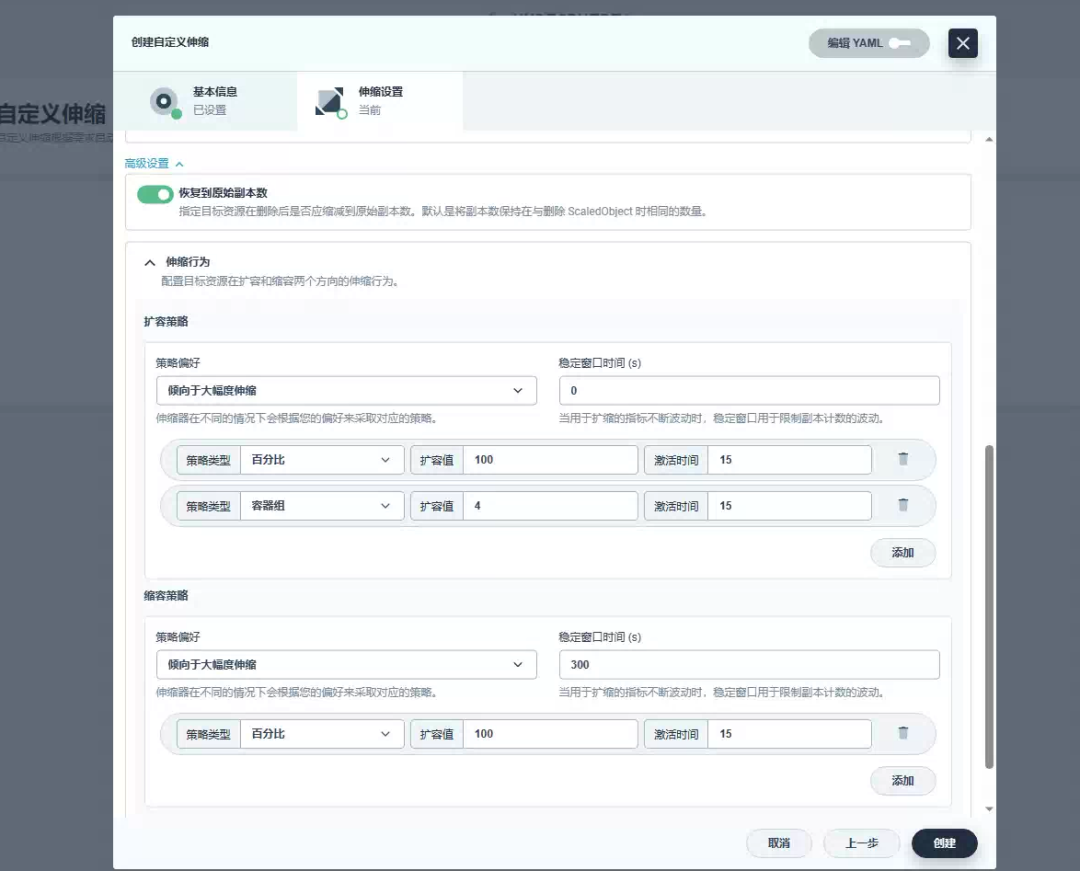
Task: Click the 基本信息 step icon
Action: [165, 102]
